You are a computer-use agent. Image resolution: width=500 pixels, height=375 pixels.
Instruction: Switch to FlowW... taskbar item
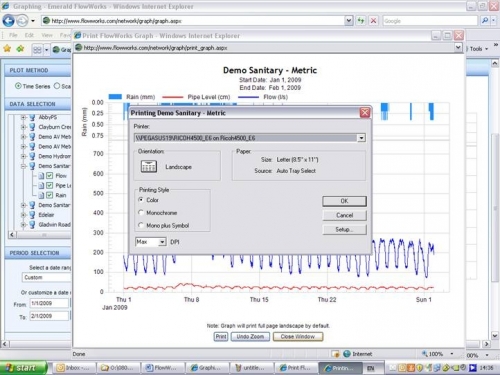[x=163, y=368]
